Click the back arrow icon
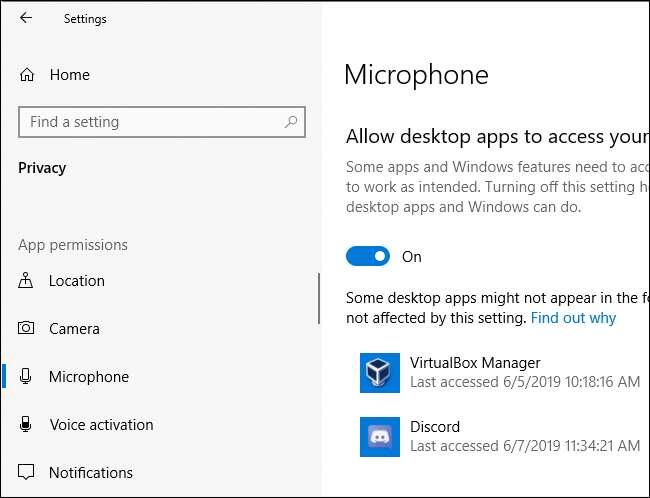 pyautogui.click(x=26, y=18)
